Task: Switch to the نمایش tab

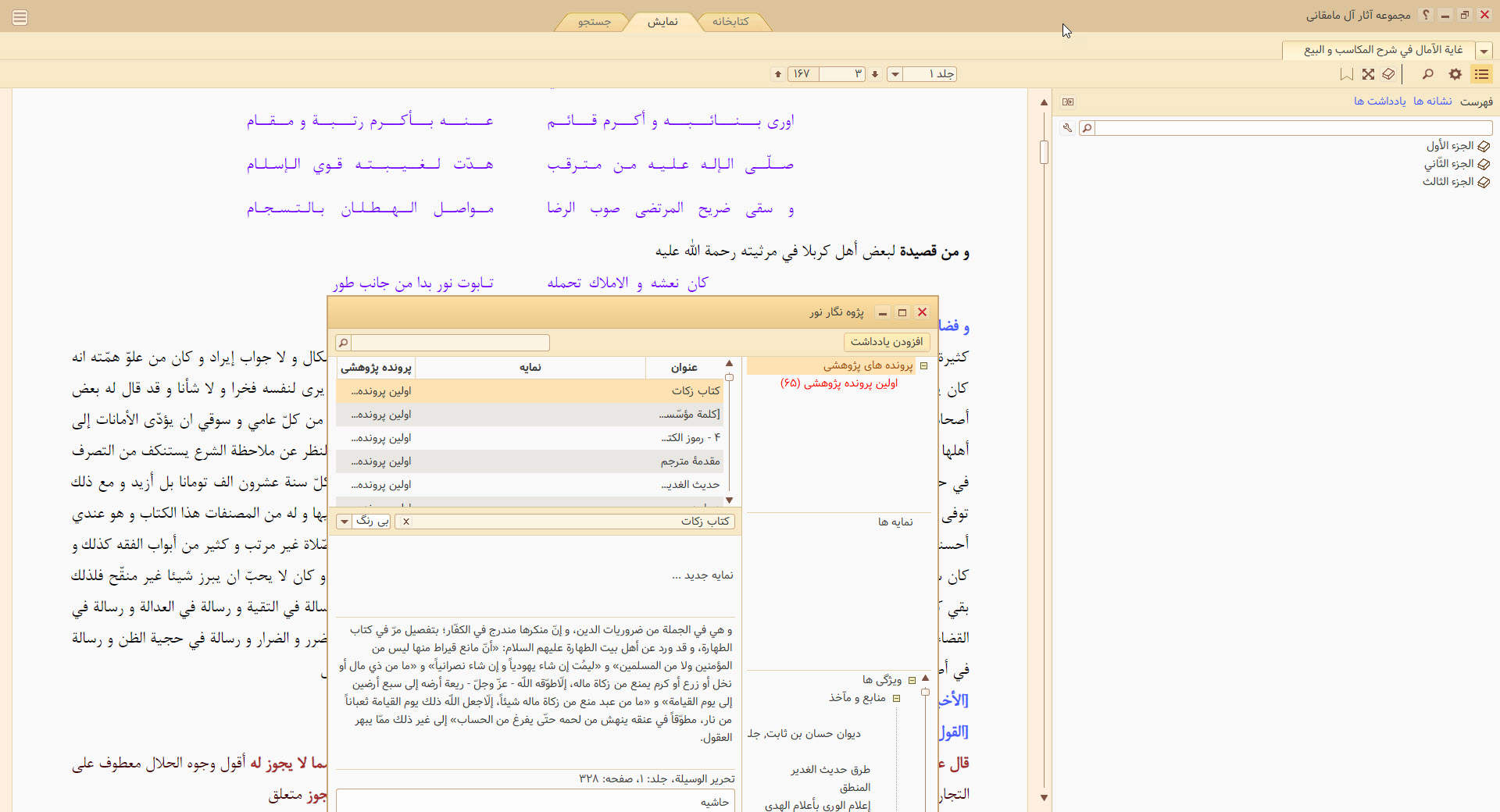Action: pos(662,21)
